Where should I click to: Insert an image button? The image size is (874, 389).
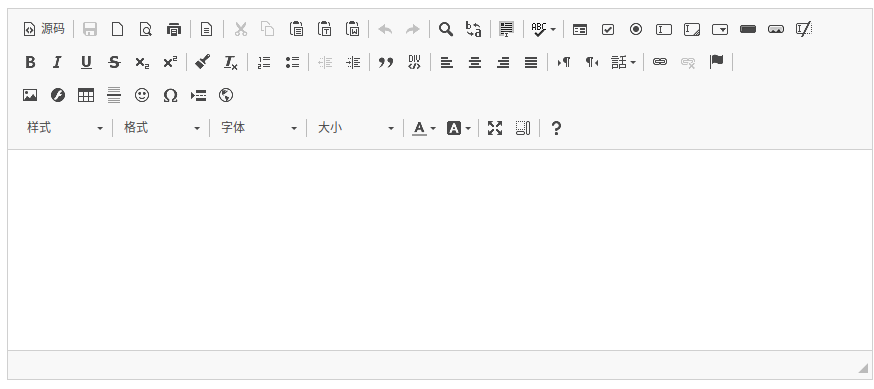776,29
